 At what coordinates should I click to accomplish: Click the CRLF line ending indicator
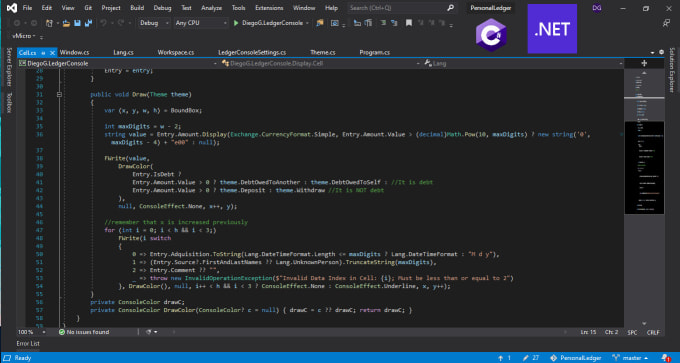tap(653, 332)
